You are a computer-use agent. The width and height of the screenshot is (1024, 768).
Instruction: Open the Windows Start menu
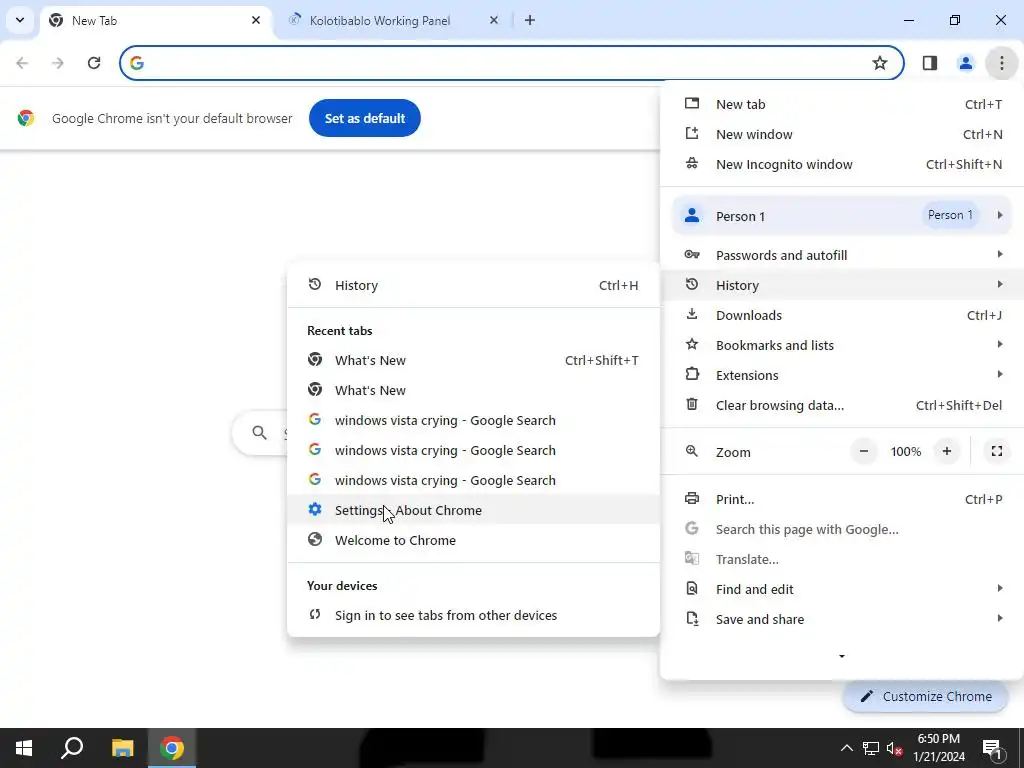(24, 748)
